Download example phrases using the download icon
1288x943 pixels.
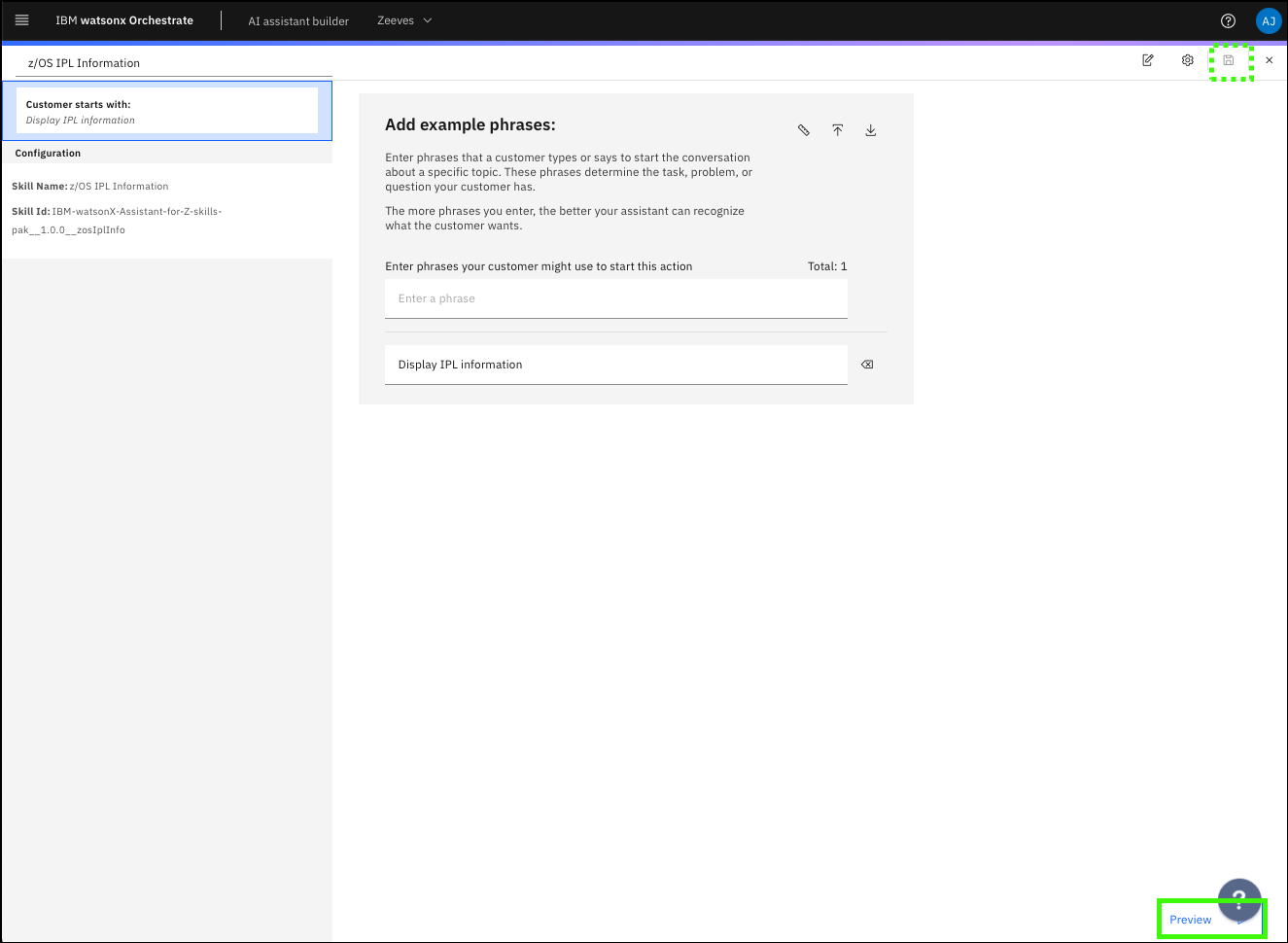click(871, 130)
